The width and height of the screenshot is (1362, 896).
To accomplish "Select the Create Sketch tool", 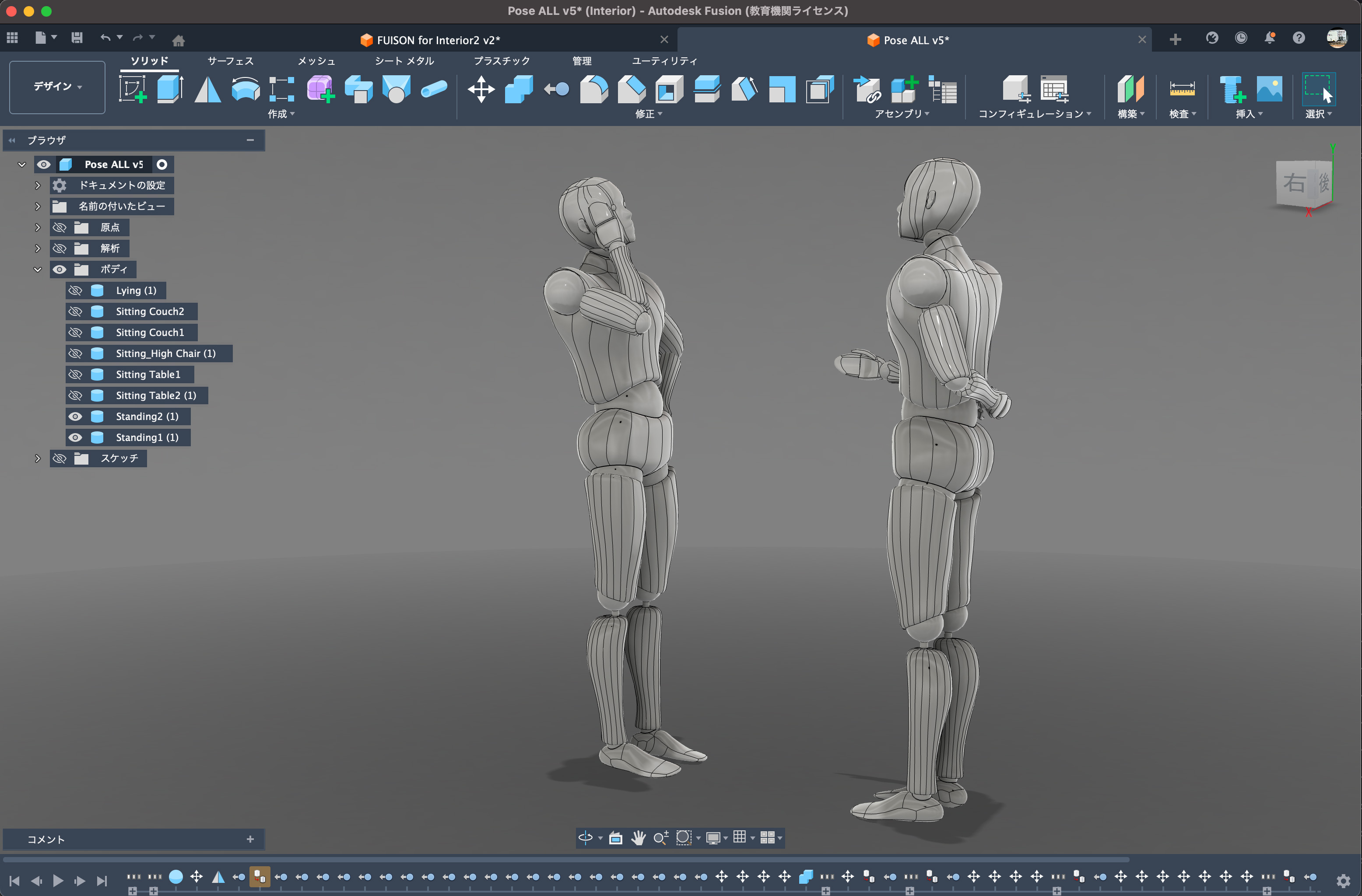I will click(x=133, y=89).
